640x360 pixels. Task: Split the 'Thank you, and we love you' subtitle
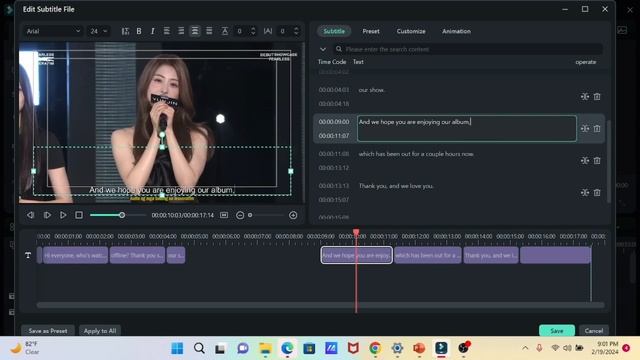click(x=584, y=193)
